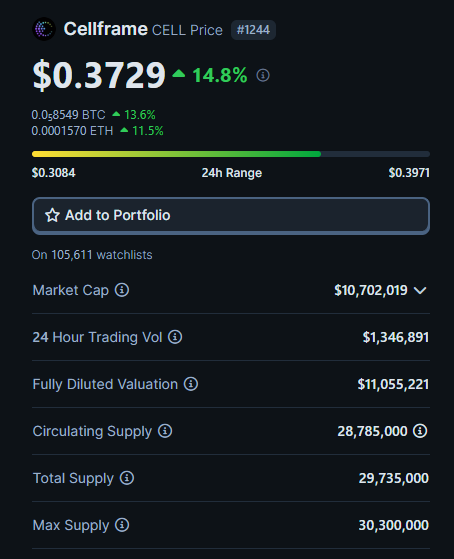454x559 pixels.
Task: Click the Cellframe coin logo
Action: (x=44, y=29)
